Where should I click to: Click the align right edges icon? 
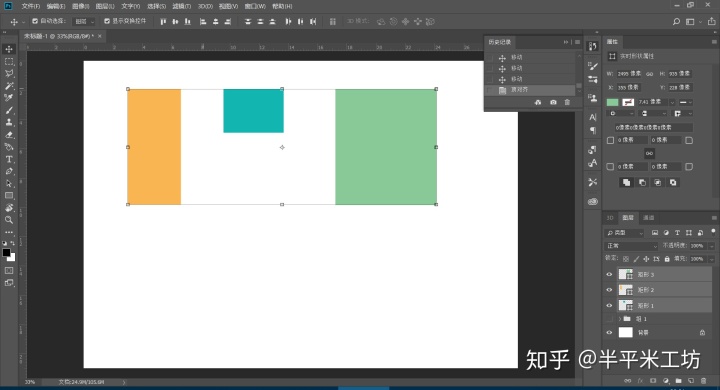pos(228,22)
